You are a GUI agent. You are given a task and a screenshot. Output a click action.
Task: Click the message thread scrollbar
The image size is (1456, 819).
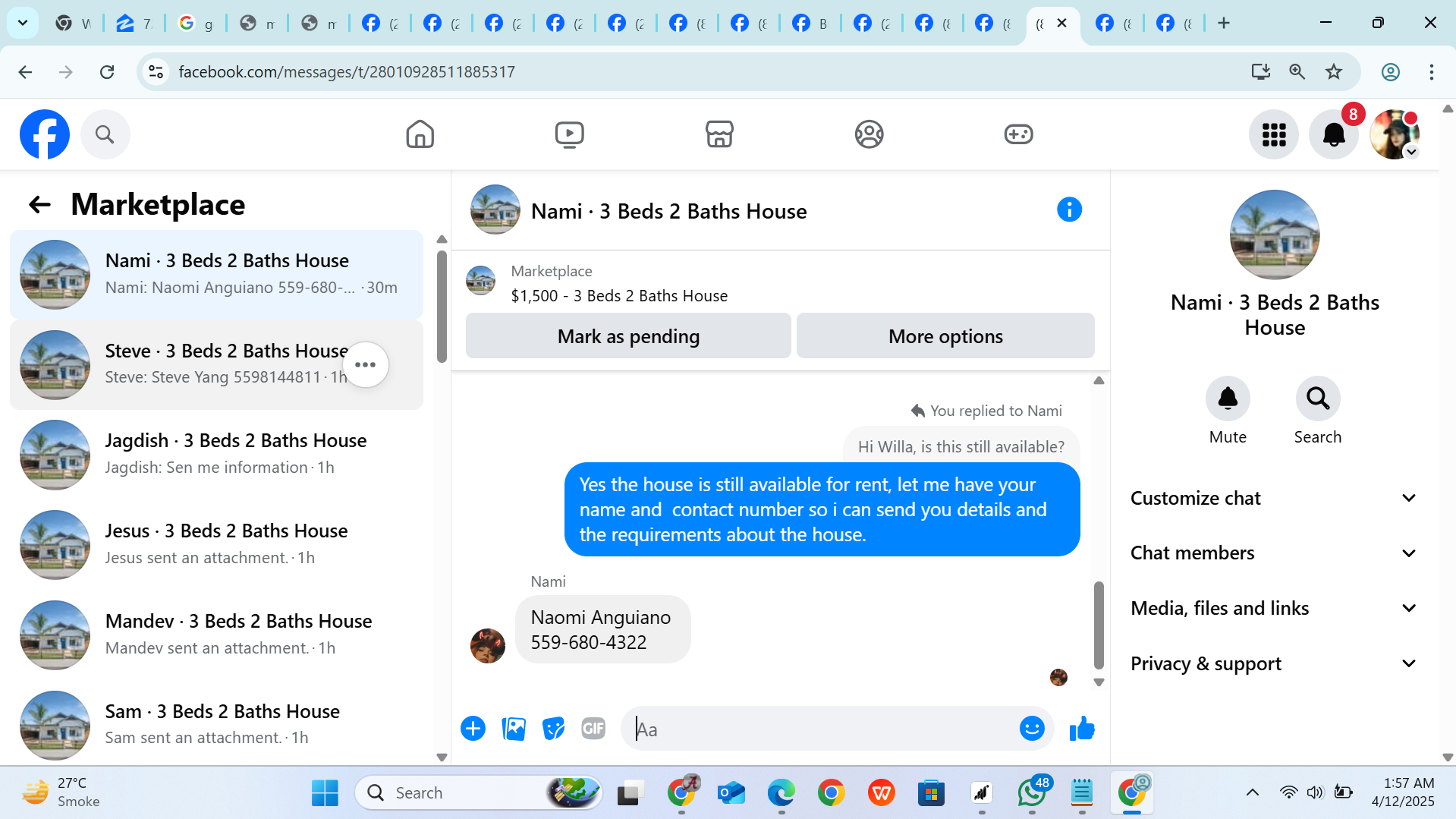pyautogui.click(x=1099, y=625)
